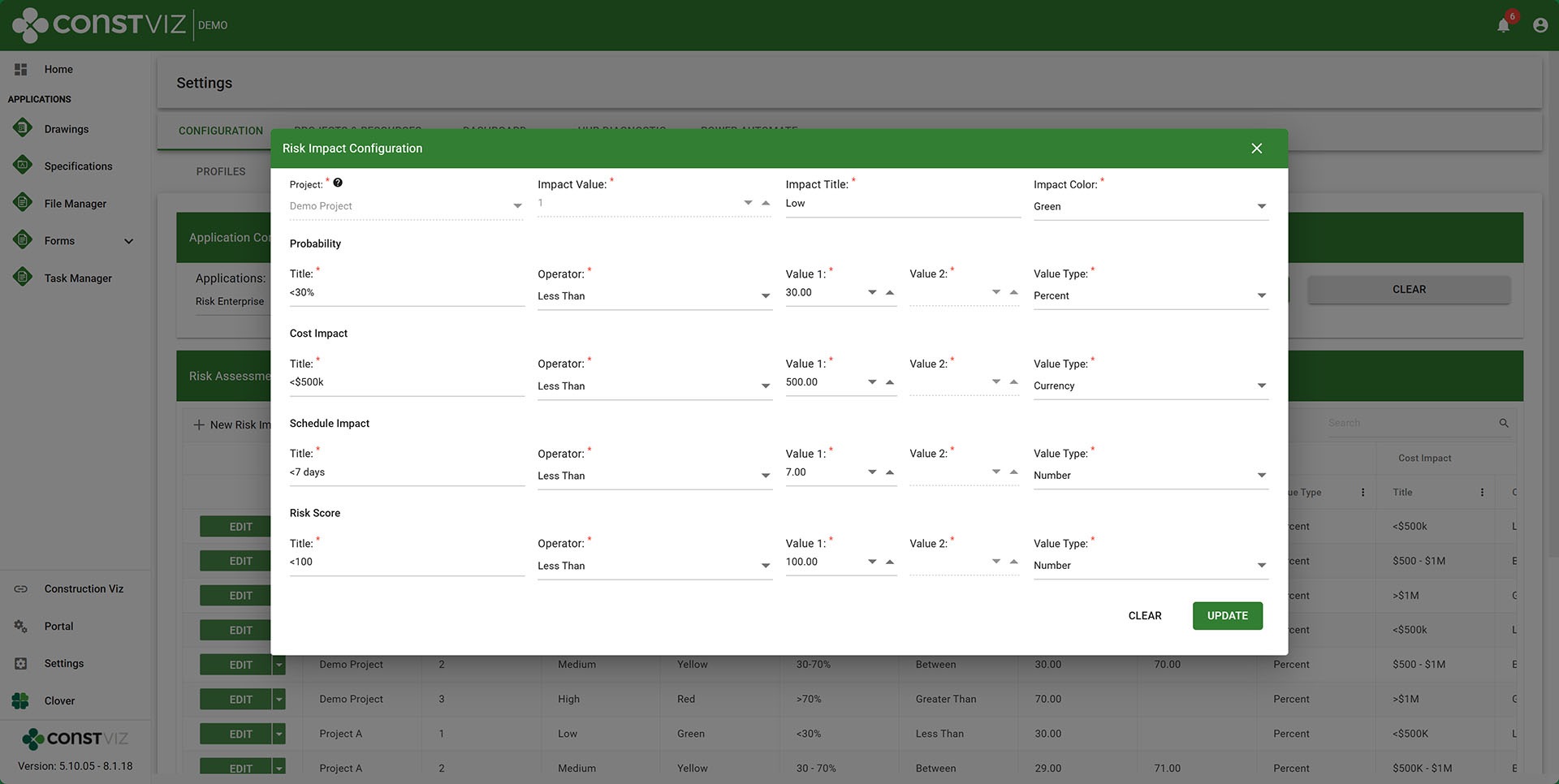1559x784 pixels.
Task: Click the Drawings app icon
Action: 23,128
